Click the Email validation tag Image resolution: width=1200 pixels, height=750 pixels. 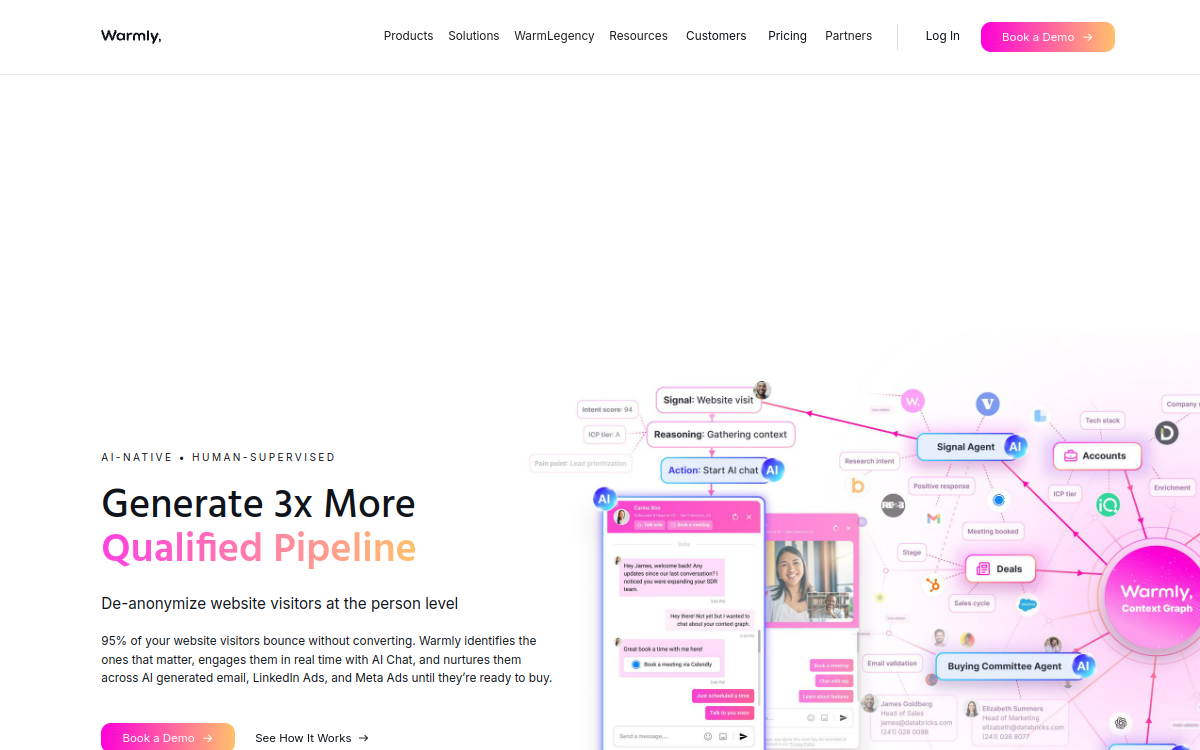tap(892, 663)
